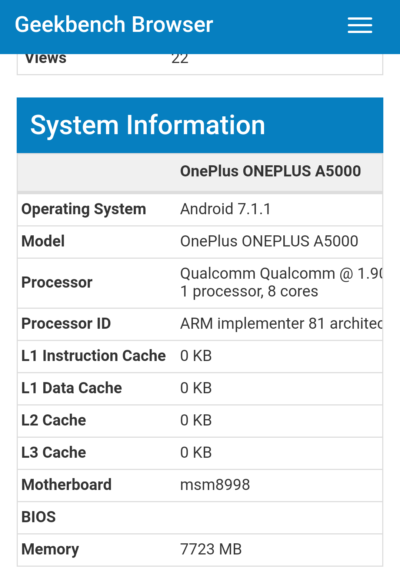Click the Model value OnePlus ONEPLUS A5000
The height and width of the screenshot is (583, 400).
(269, 241)
